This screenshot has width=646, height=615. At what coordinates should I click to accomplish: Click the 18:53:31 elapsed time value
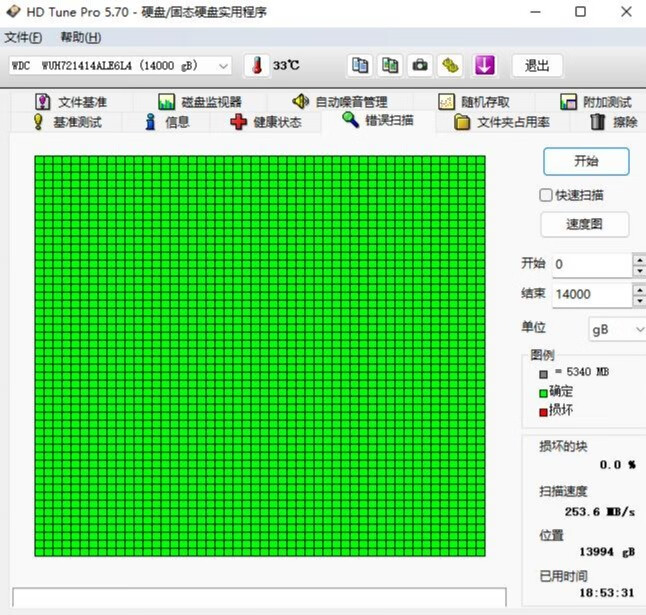coord(606,593)
